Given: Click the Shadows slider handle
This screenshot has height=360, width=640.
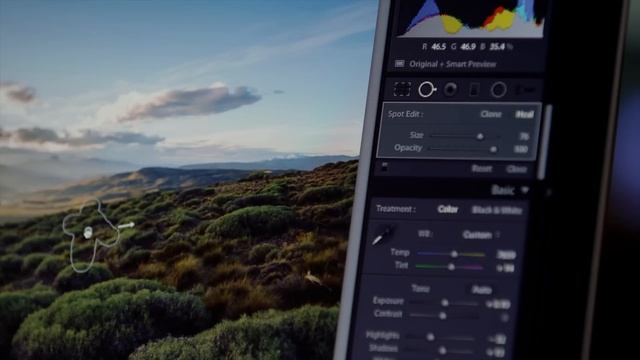Looking at the screenshot, I should (442, 350).
